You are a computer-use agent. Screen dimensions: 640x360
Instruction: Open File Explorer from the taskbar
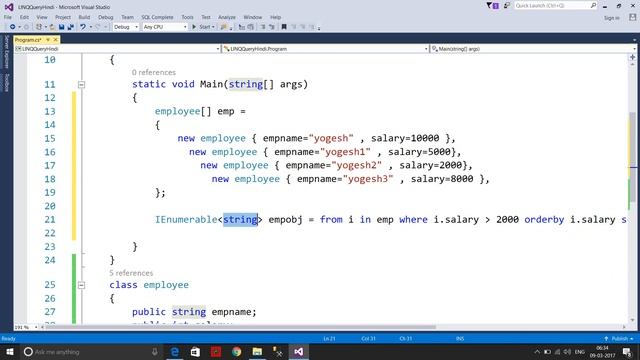(x=257, y=351)
